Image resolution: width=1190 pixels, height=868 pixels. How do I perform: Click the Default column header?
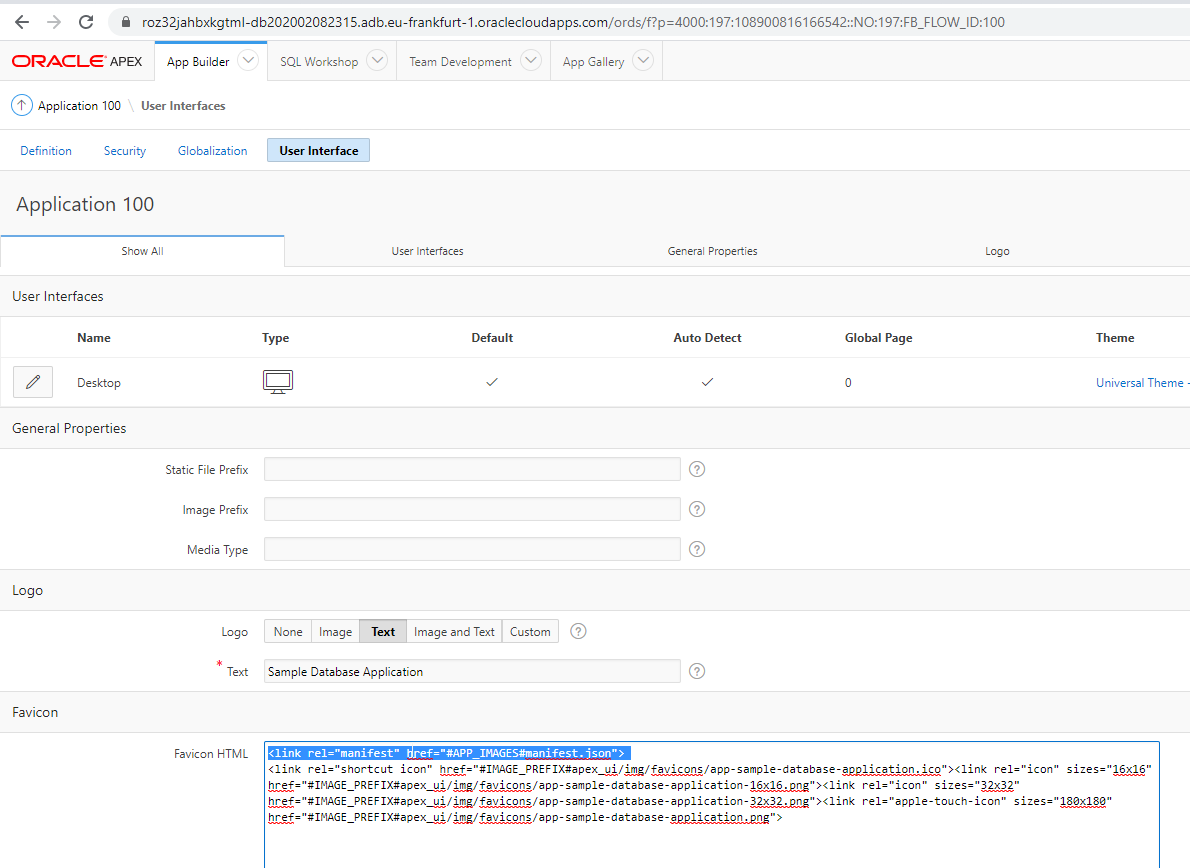492,338
